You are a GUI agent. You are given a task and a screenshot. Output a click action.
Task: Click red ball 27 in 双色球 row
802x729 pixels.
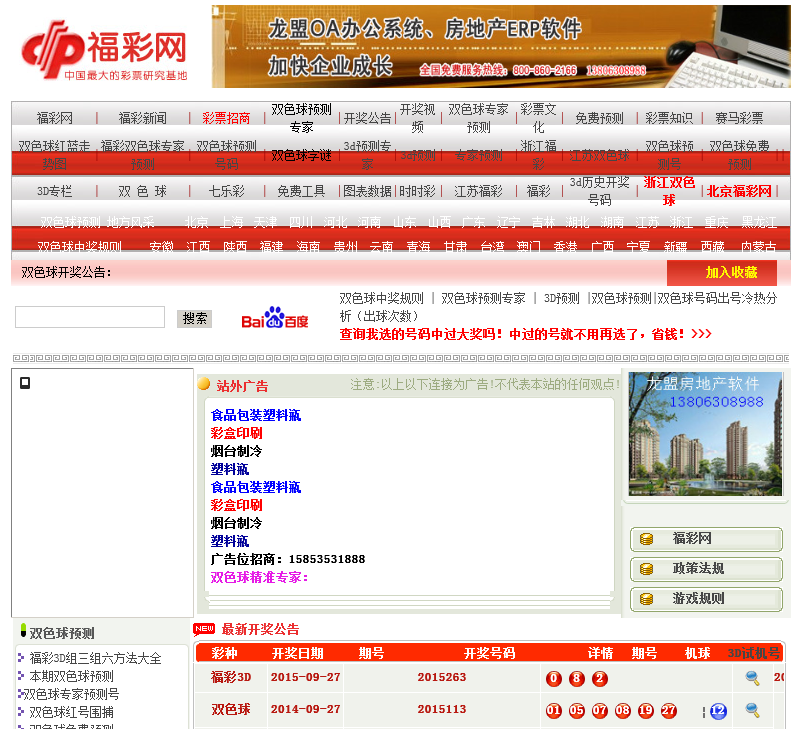(x=669, y=711)
